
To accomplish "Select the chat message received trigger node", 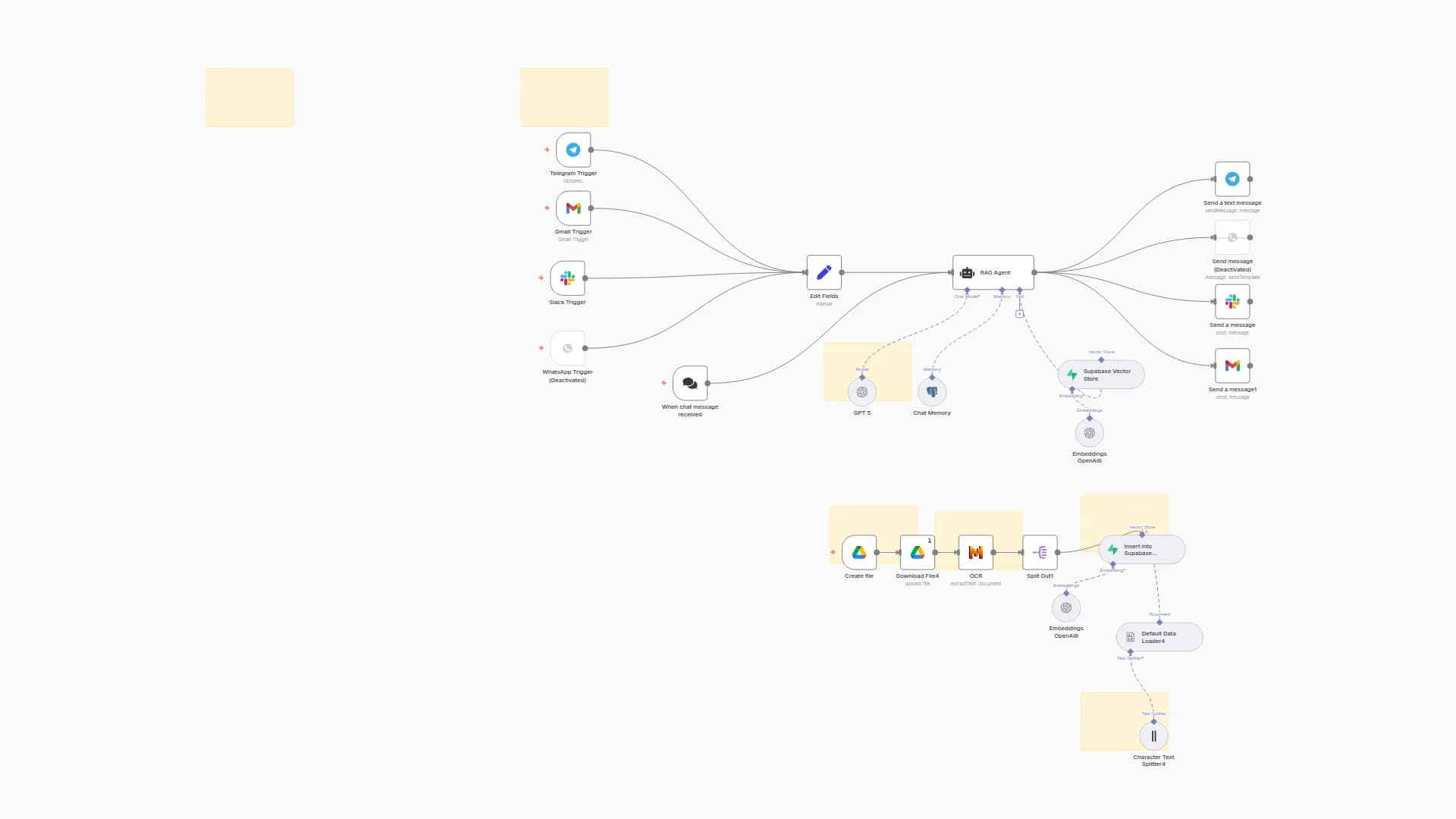I will [689, 384].
